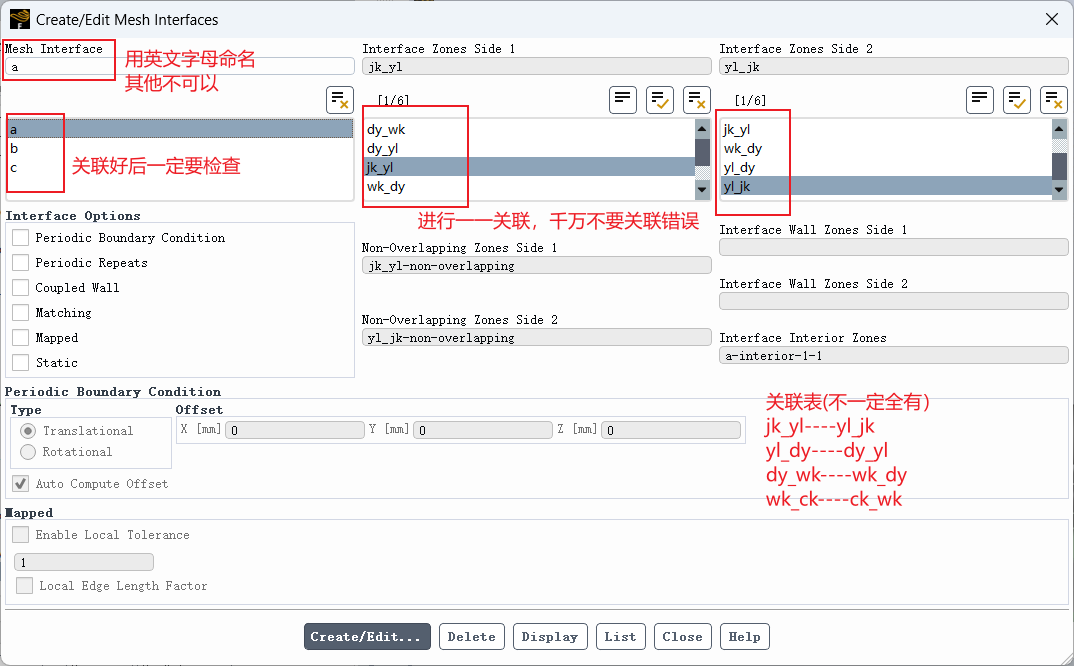Toggle Local Edge Length Factor checkbox
The width and height of the screenshot is (1074, 666).
(x=25, y=586)
